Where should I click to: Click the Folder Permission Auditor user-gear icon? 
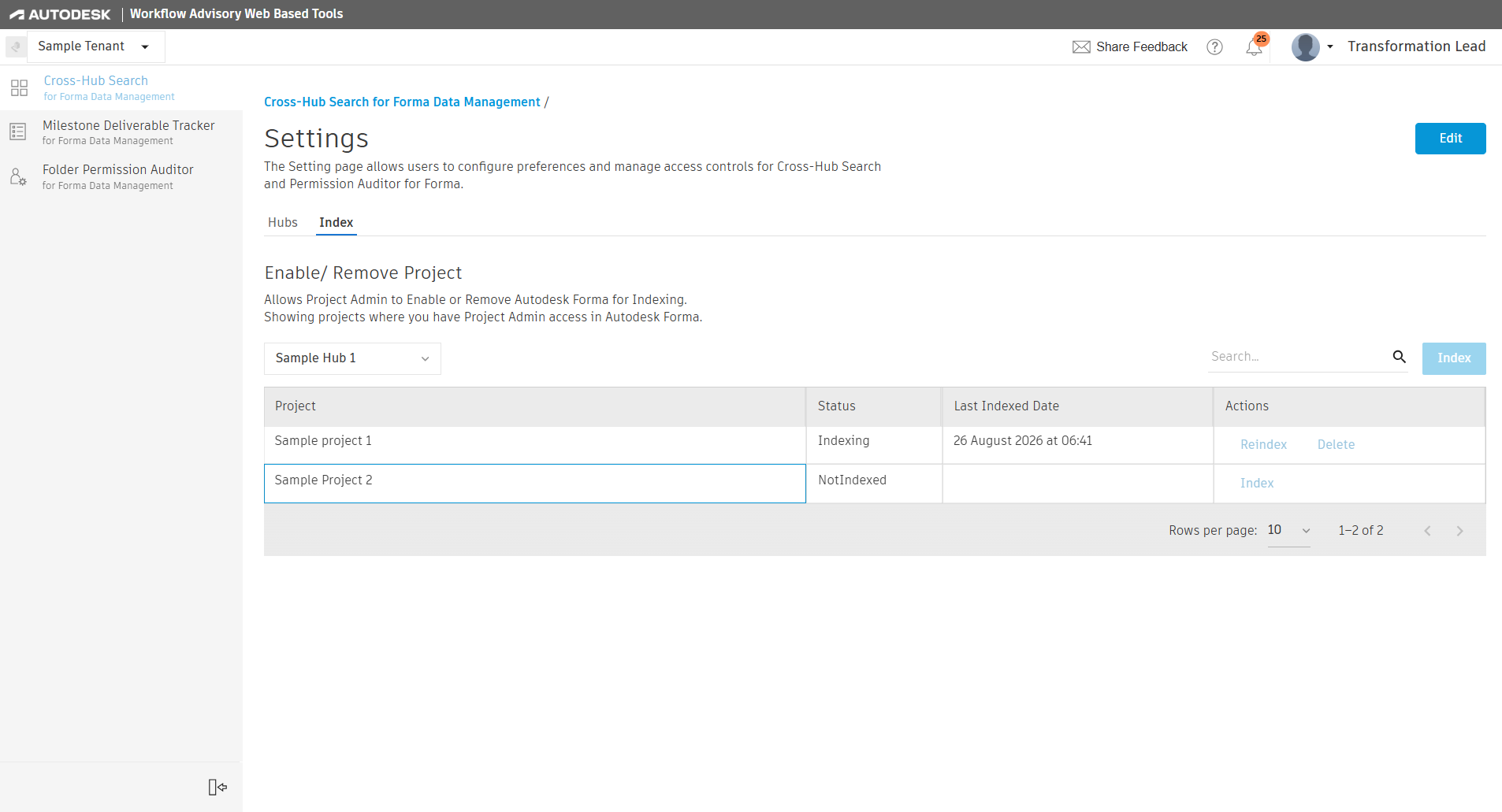(x=18, y=176)
